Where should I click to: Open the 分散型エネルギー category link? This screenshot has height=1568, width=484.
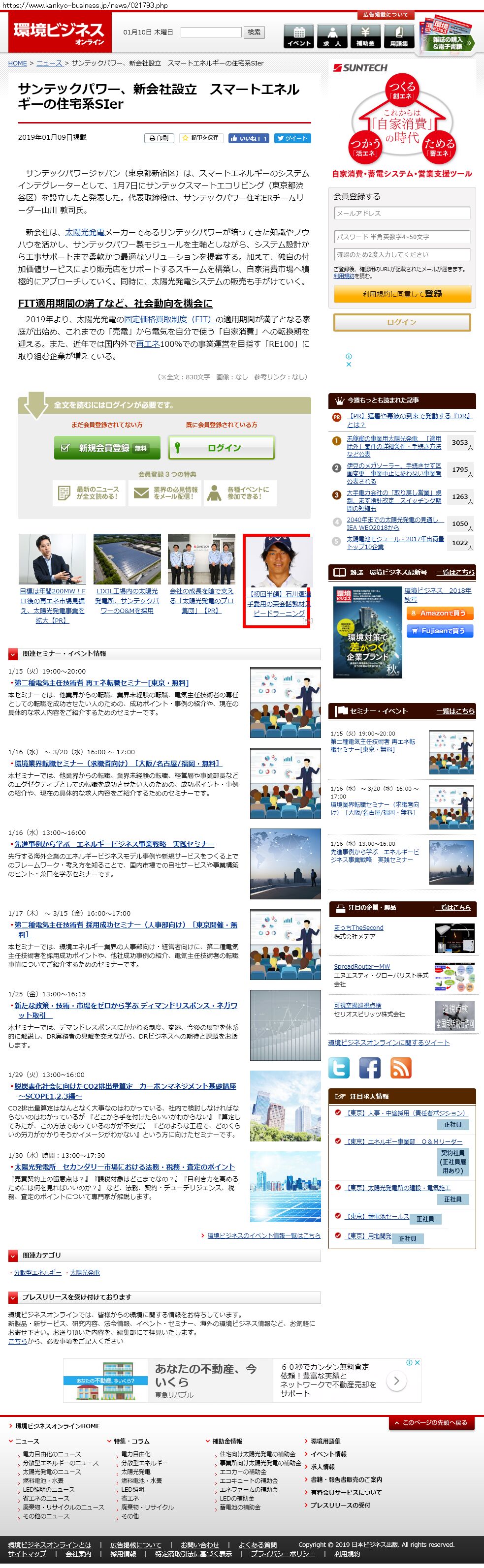click(x=38, y=1272)
